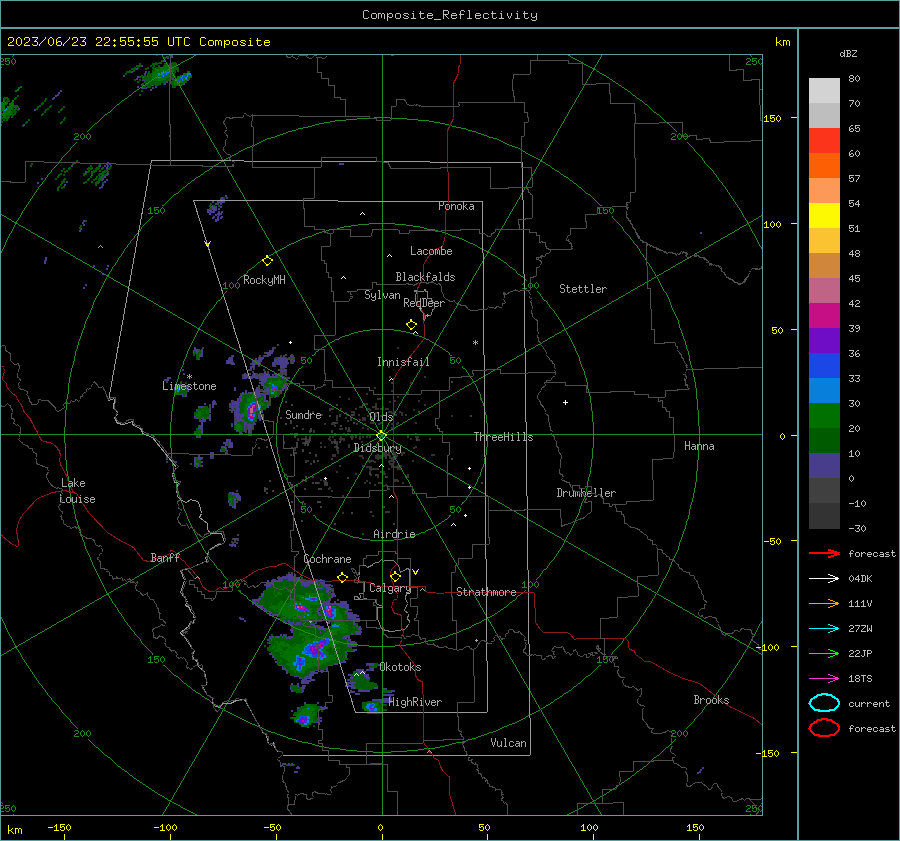Click the green 22JP arrow legend icon

(x=824, y=653)
